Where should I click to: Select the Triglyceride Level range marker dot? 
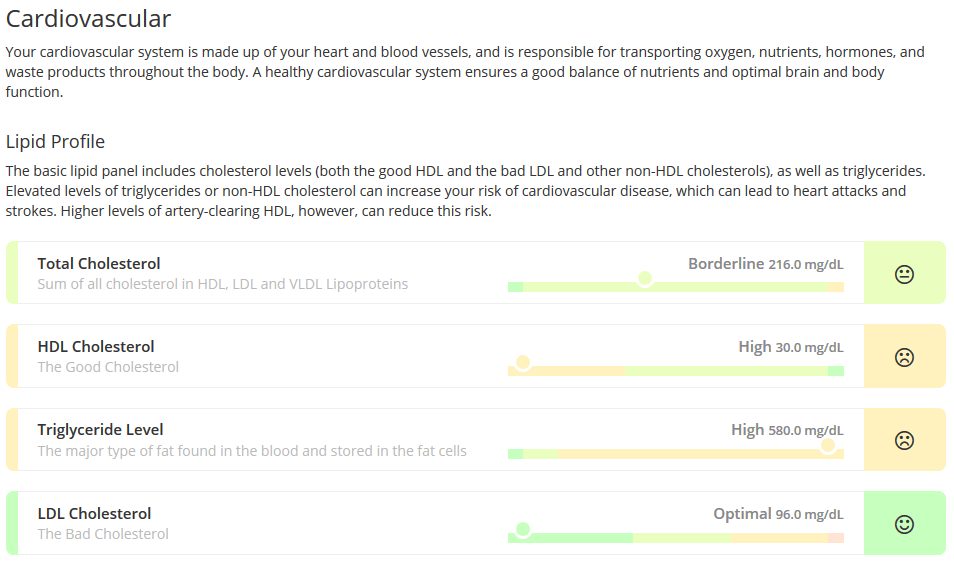(827, 446)
